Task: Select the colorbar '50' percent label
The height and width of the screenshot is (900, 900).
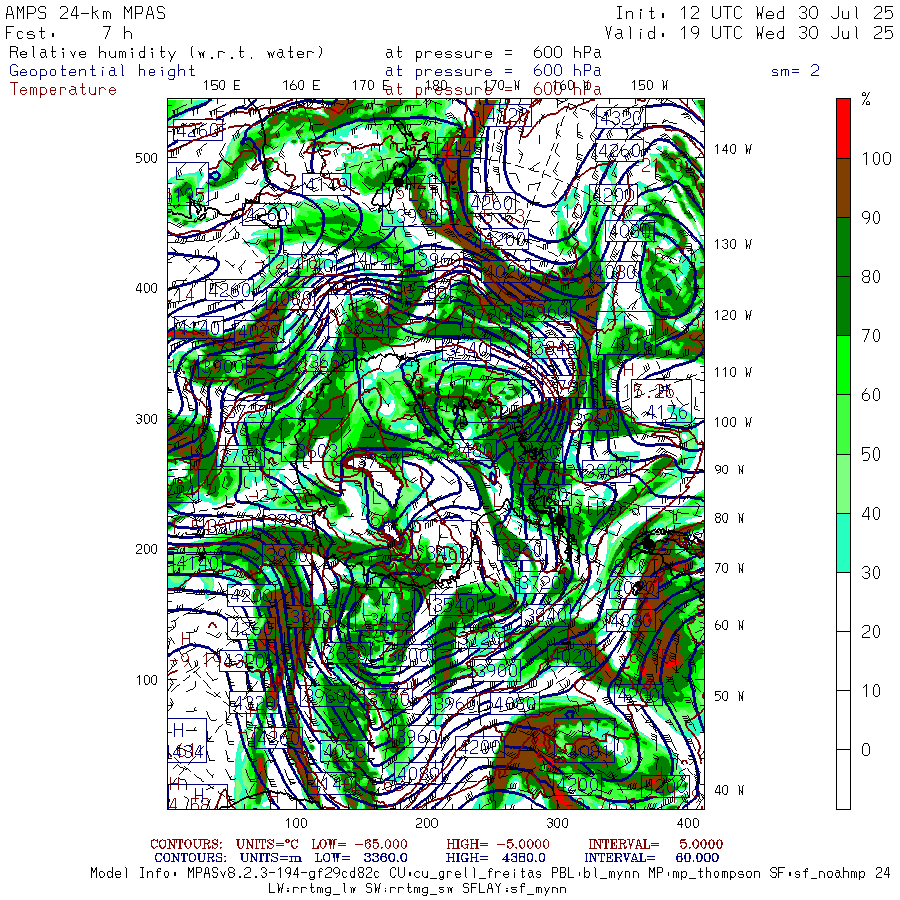Action: tap(871, 454)
